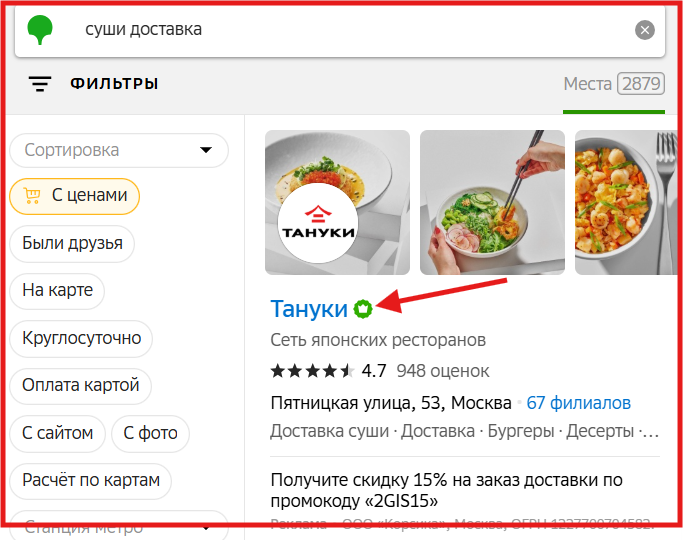Click the green verified badge by Тануки
Screen dimensions: 684x540
coord(363,309)
